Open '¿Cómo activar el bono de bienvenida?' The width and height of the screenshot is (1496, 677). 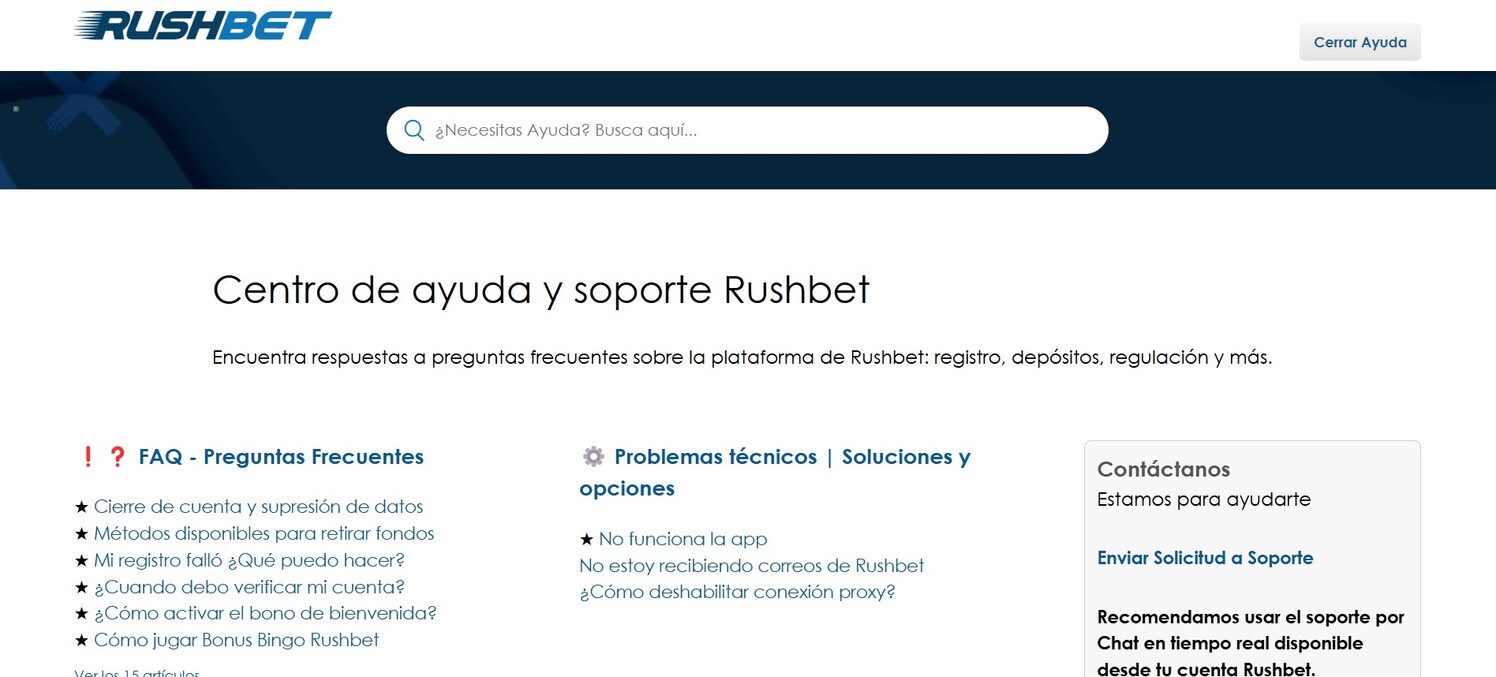265,613
